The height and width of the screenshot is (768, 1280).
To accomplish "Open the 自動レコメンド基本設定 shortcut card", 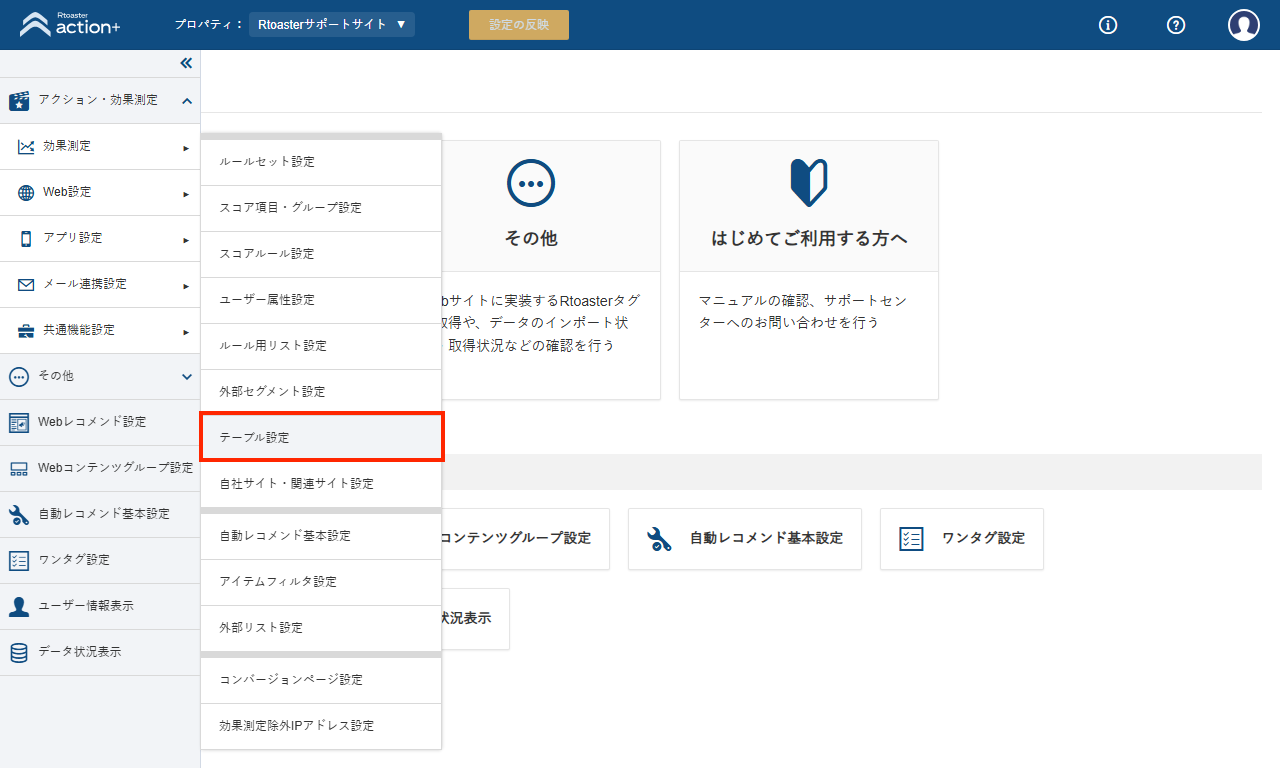I will 745,539.
